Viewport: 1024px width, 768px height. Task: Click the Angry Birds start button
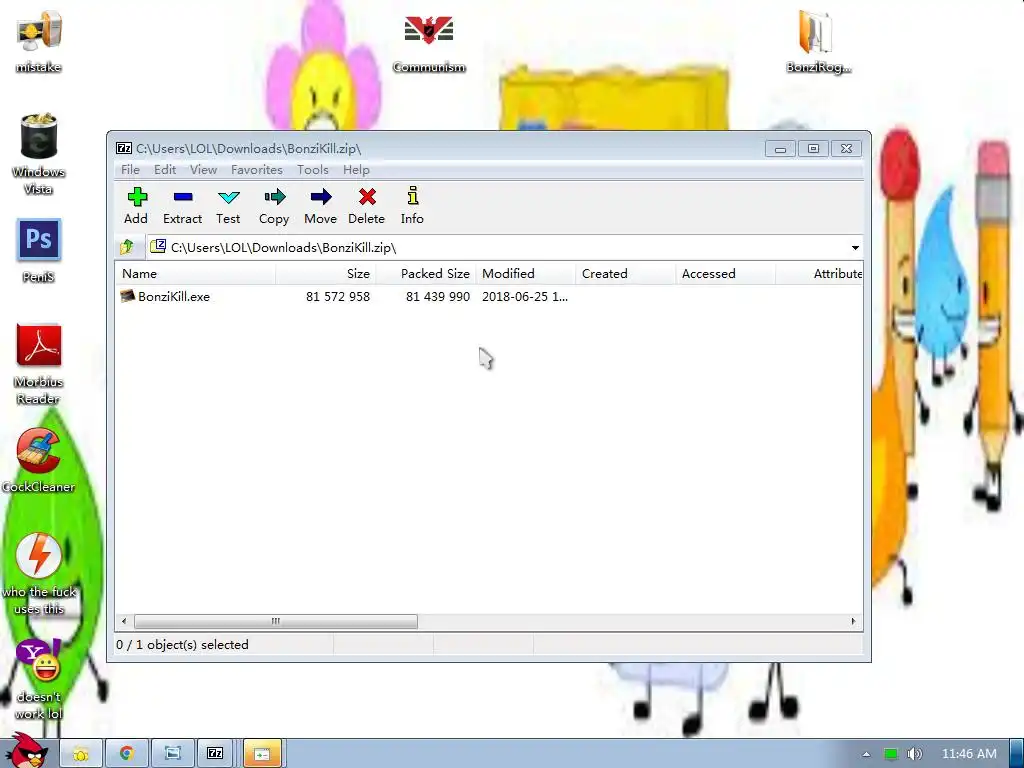point(26,751)
